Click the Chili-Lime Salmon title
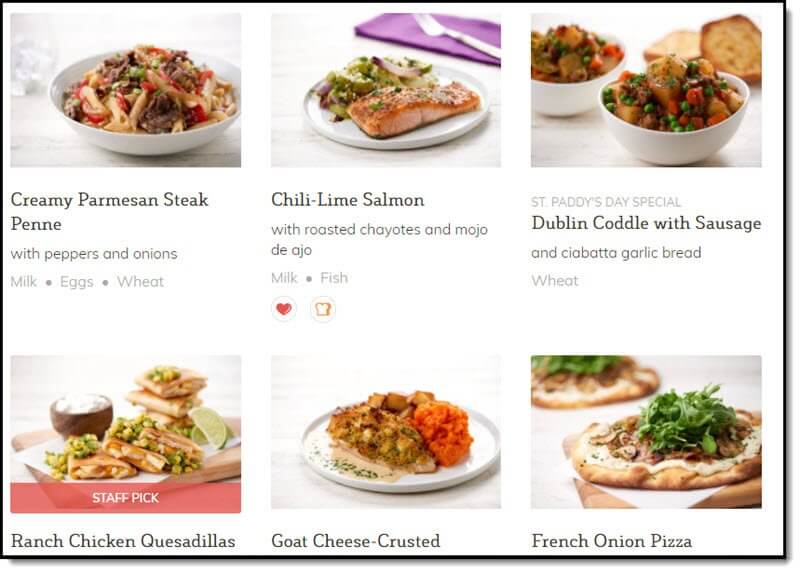800x573 pixels. [347, 200]
